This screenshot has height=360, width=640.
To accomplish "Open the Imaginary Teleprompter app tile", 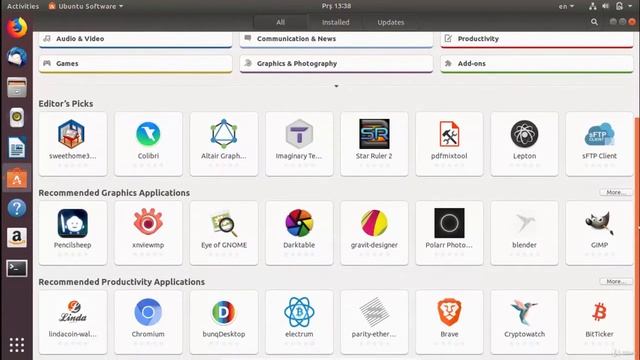I will 299,144.
